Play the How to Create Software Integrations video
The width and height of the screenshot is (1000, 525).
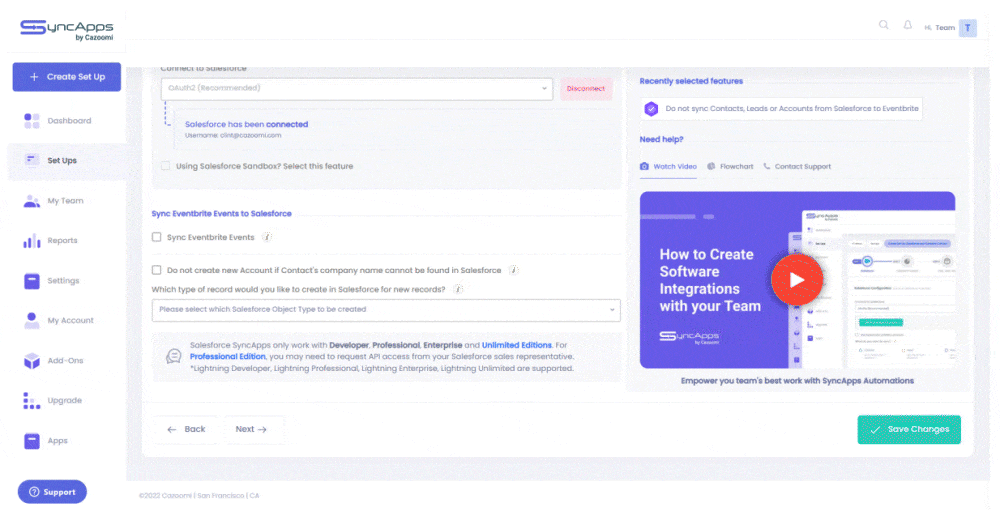pyautogui.click(x=797, y=279)
